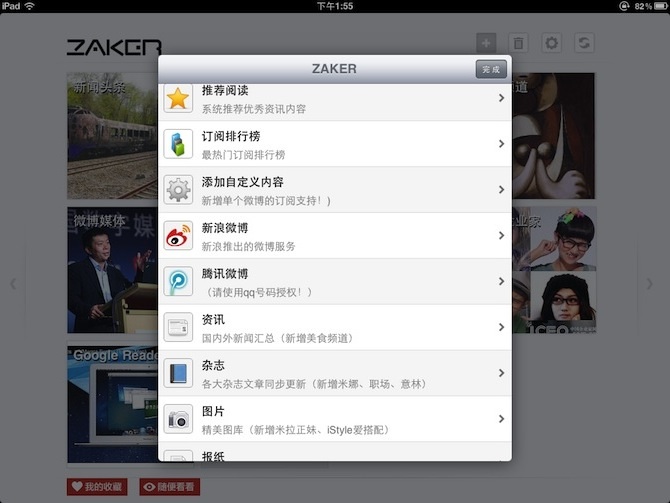670x503 pixels.
Task: Click the ZAKER logo behind the dialog
Action: 114,47
